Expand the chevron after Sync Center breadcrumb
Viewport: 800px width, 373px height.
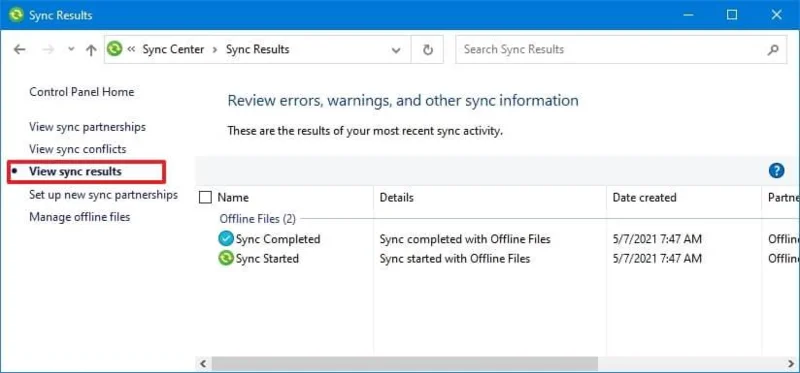pyautogui.click(x=215, y=49)
